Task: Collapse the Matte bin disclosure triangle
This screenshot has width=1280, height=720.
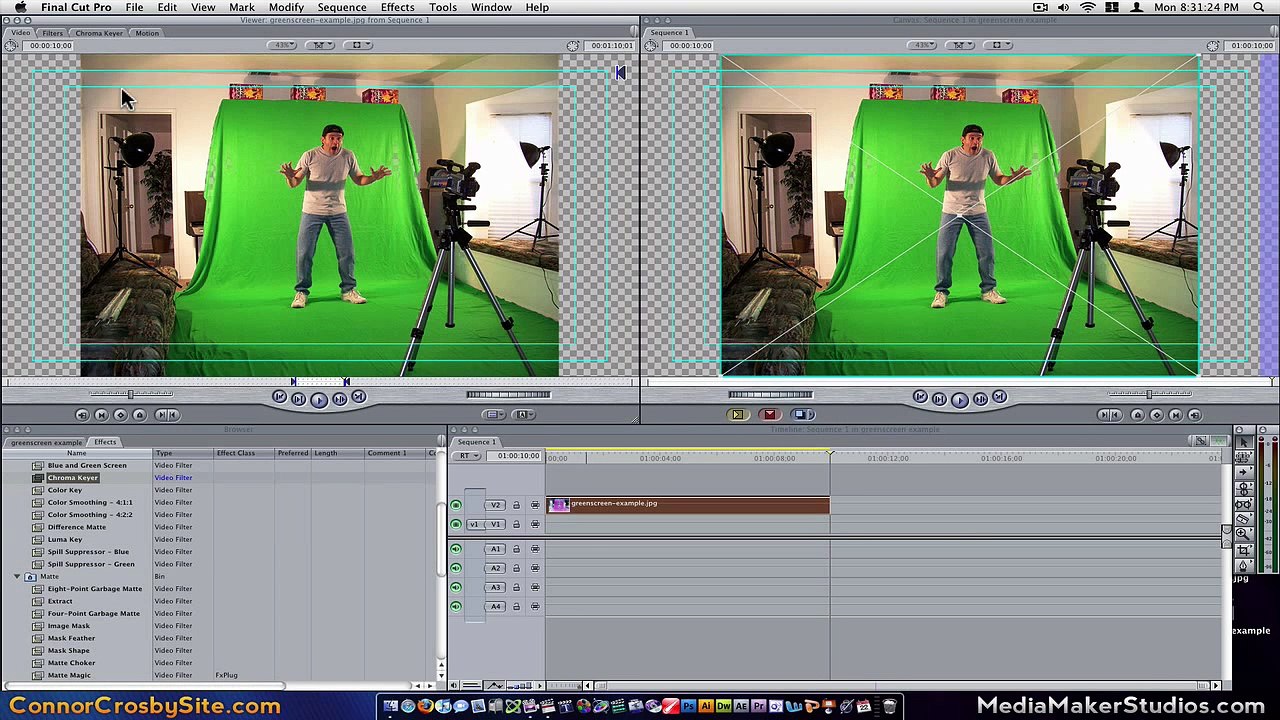Action: click(x=17, y=577)
